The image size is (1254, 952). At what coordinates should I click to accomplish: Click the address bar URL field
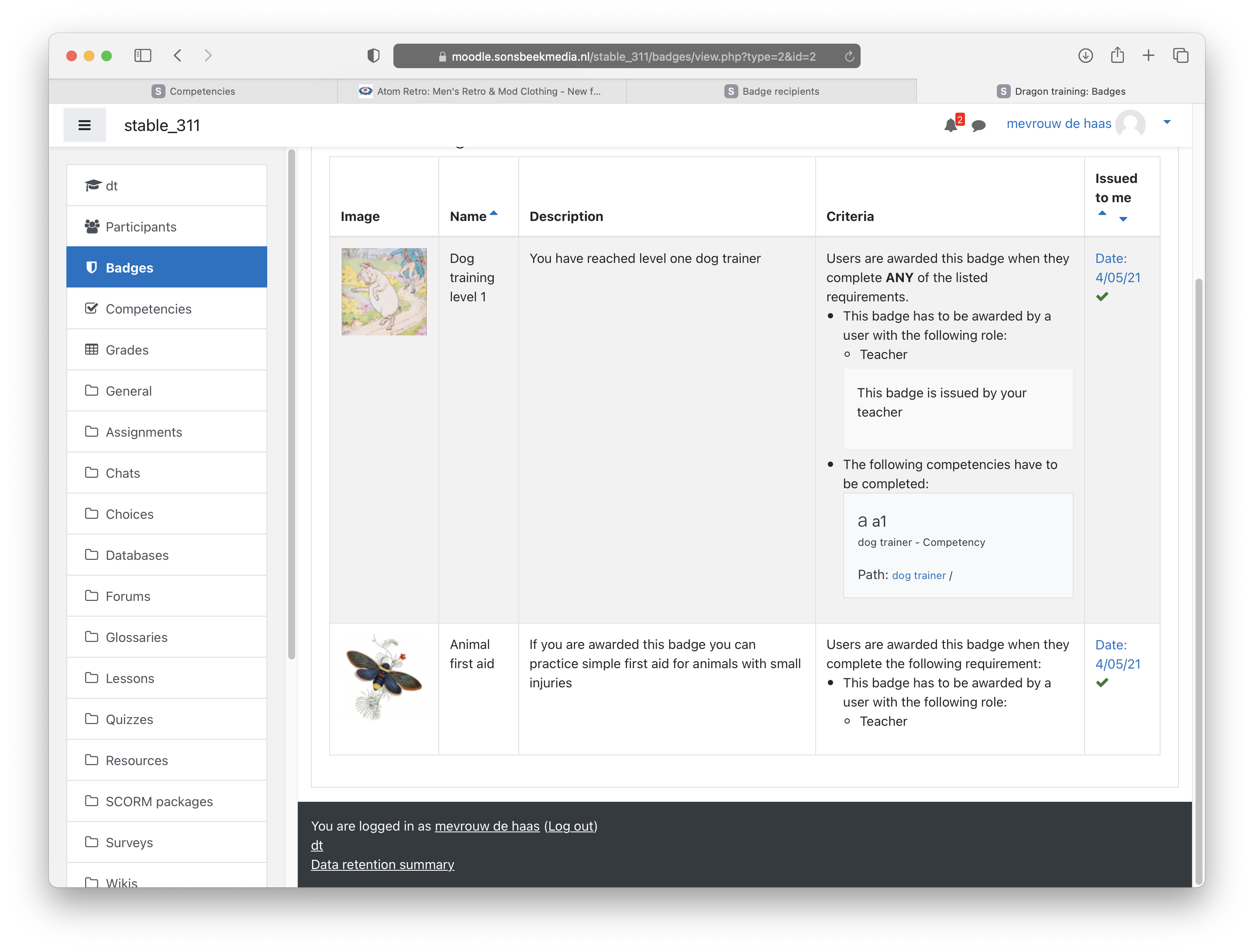pyautogui.click(x=627, y=56)
